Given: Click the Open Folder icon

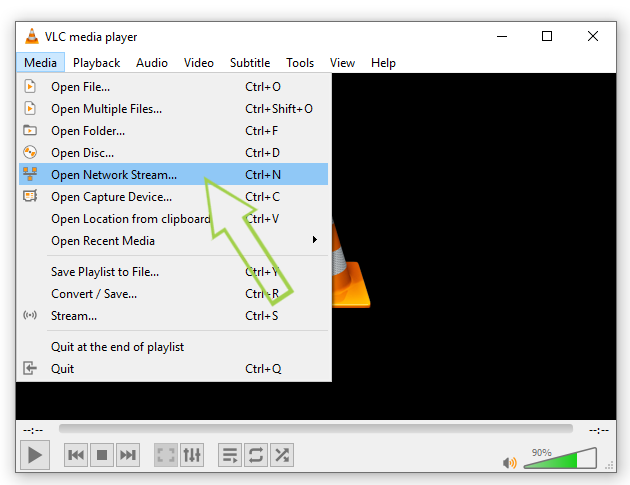Looking at the screenshot, I should pos(30,130).
